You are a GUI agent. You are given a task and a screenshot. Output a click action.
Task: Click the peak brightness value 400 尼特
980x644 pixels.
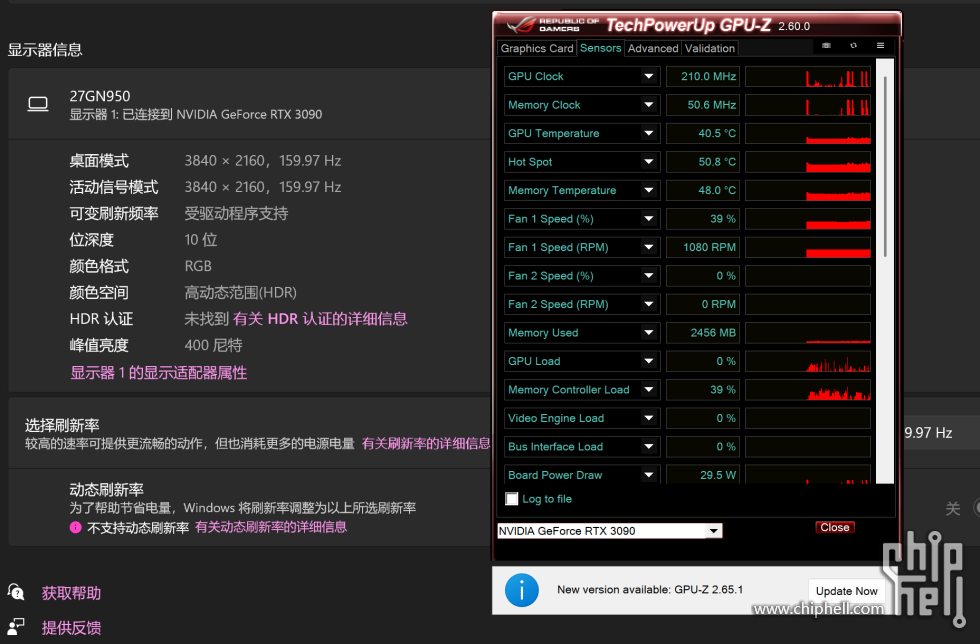pos(213,345)
